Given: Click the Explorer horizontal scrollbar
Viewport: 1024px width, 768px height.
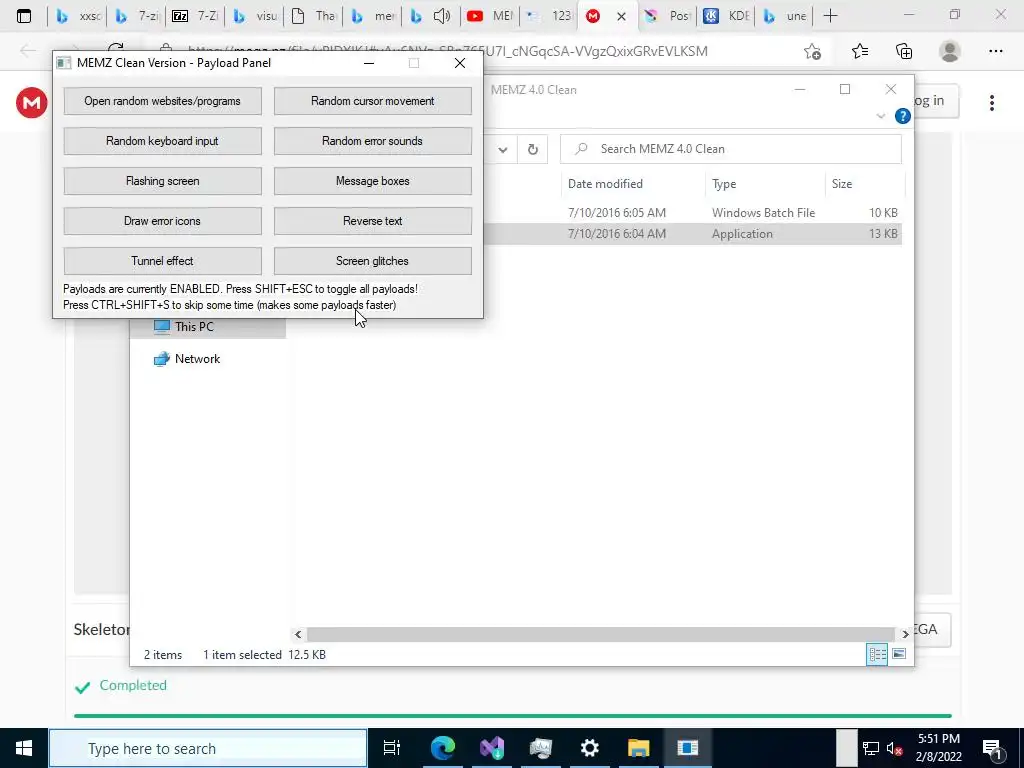Looking at the screenshot, I should point(600,634).
